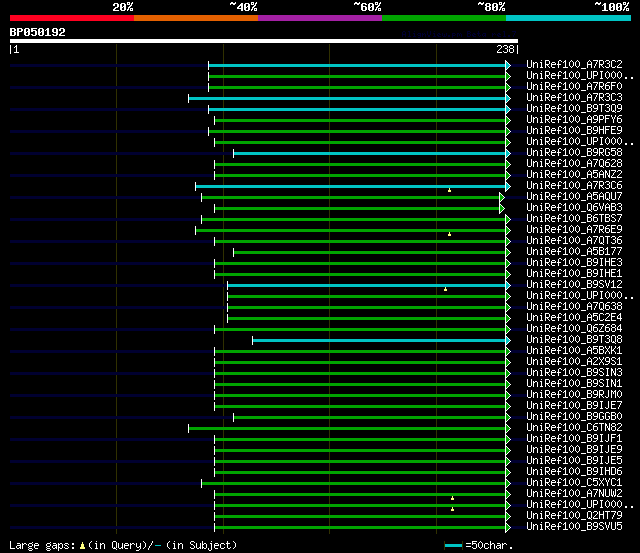Select the UniRef100_A5ANZ2 label

coord(574,175)
